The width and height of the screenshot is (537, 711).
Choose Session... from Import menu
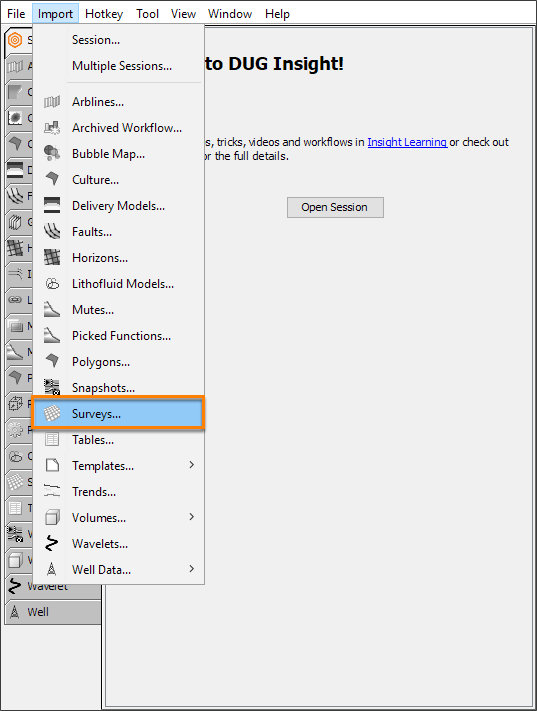pos(118,40)
